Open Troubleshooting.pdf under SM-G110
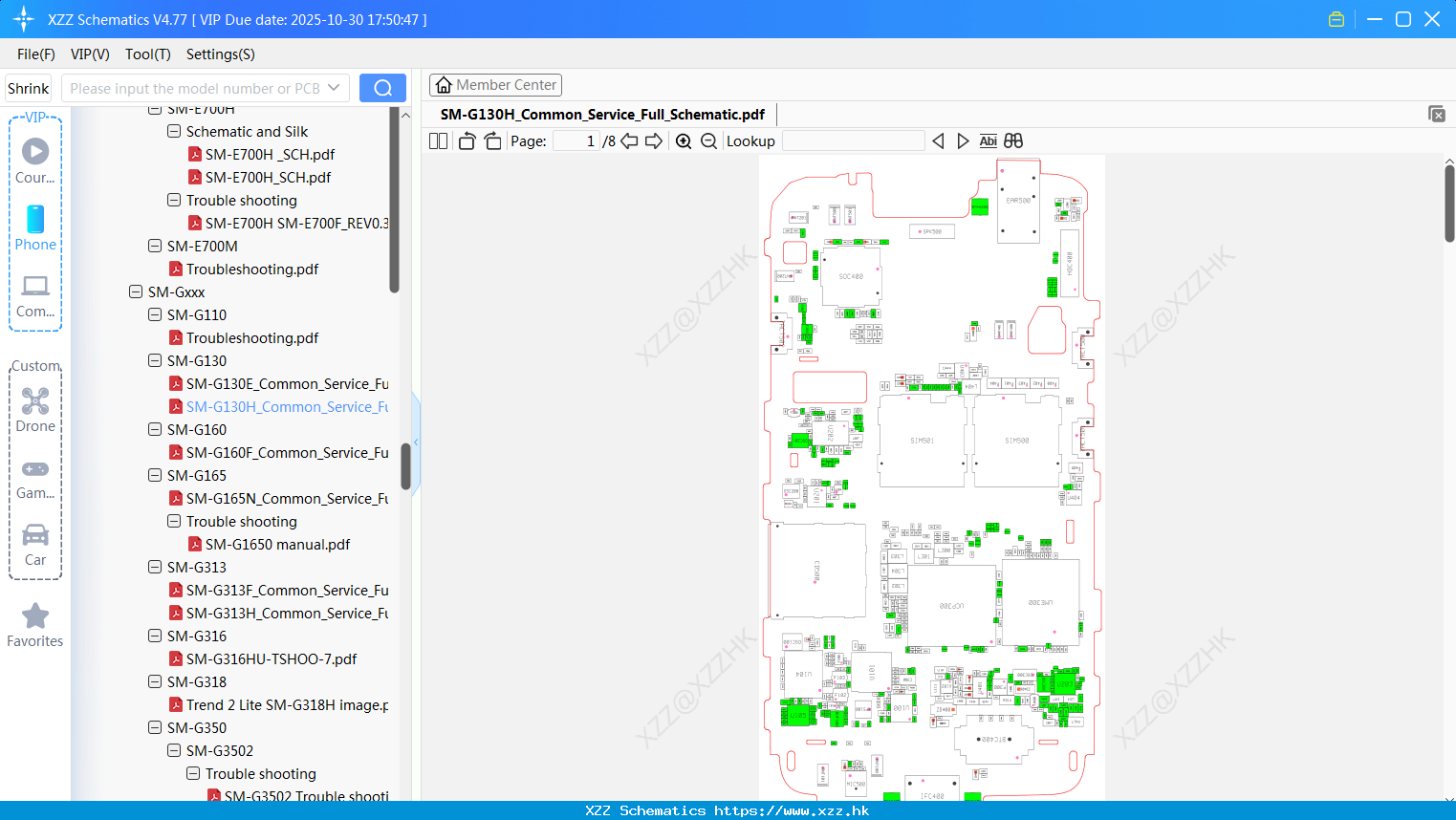Viewport: 1456px width, 820px height. point(252,338)
